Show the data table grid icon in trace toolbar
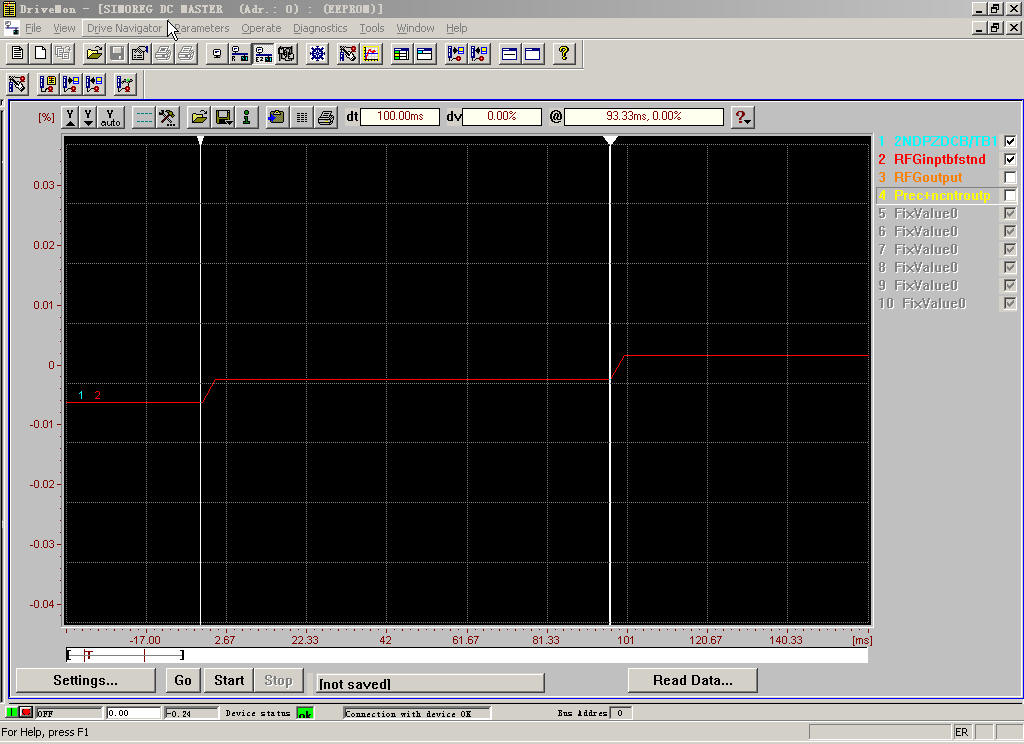Screen dimensions: 1024x744 [x=302, y=118]
